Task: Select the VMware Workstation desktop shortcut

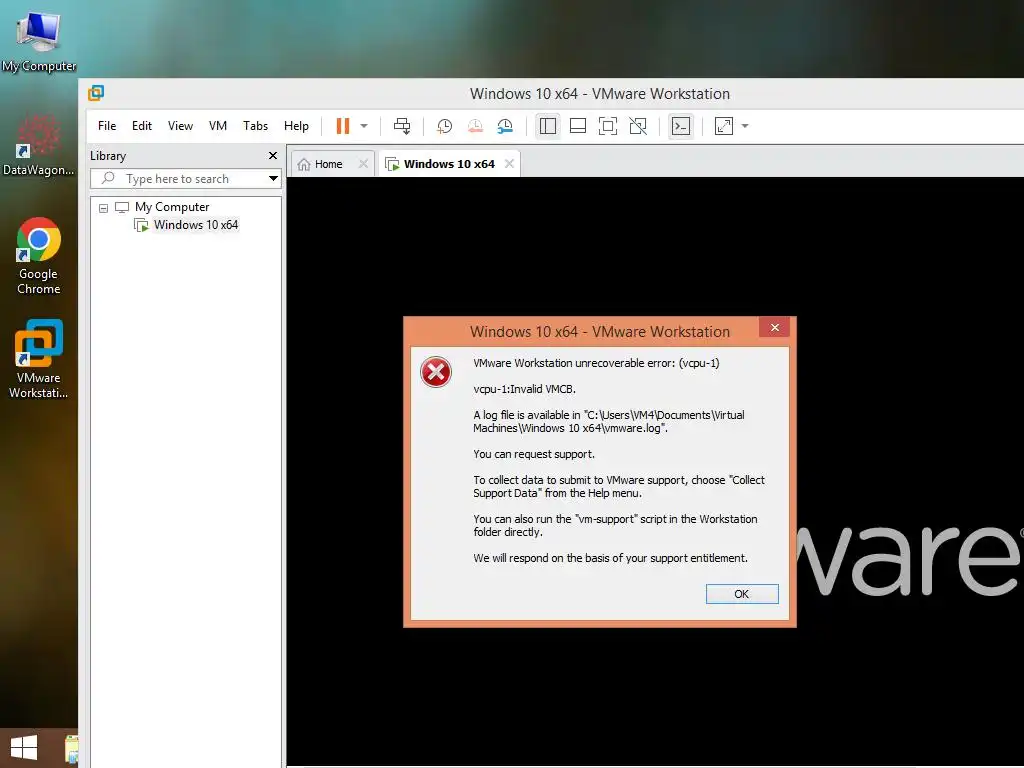Action: 39,359
